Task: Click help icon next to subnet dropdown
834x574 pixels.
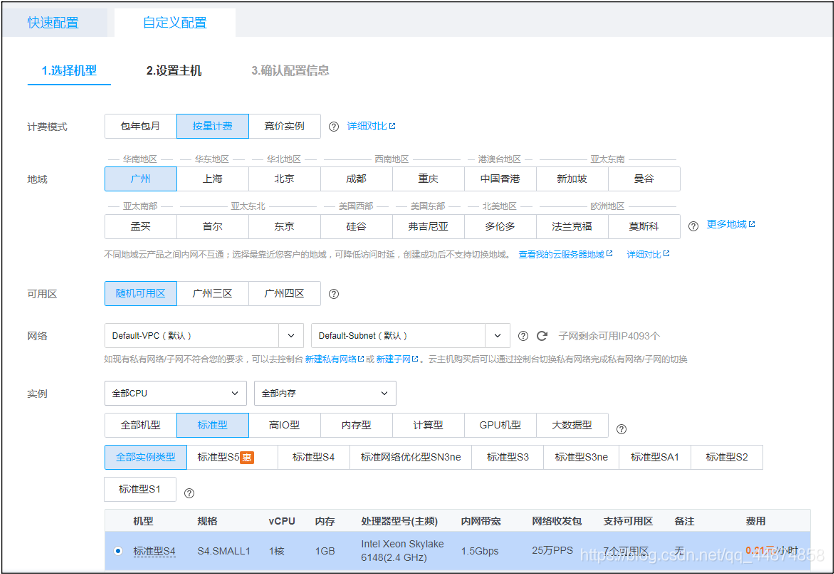Action: [x=523, y=336]
